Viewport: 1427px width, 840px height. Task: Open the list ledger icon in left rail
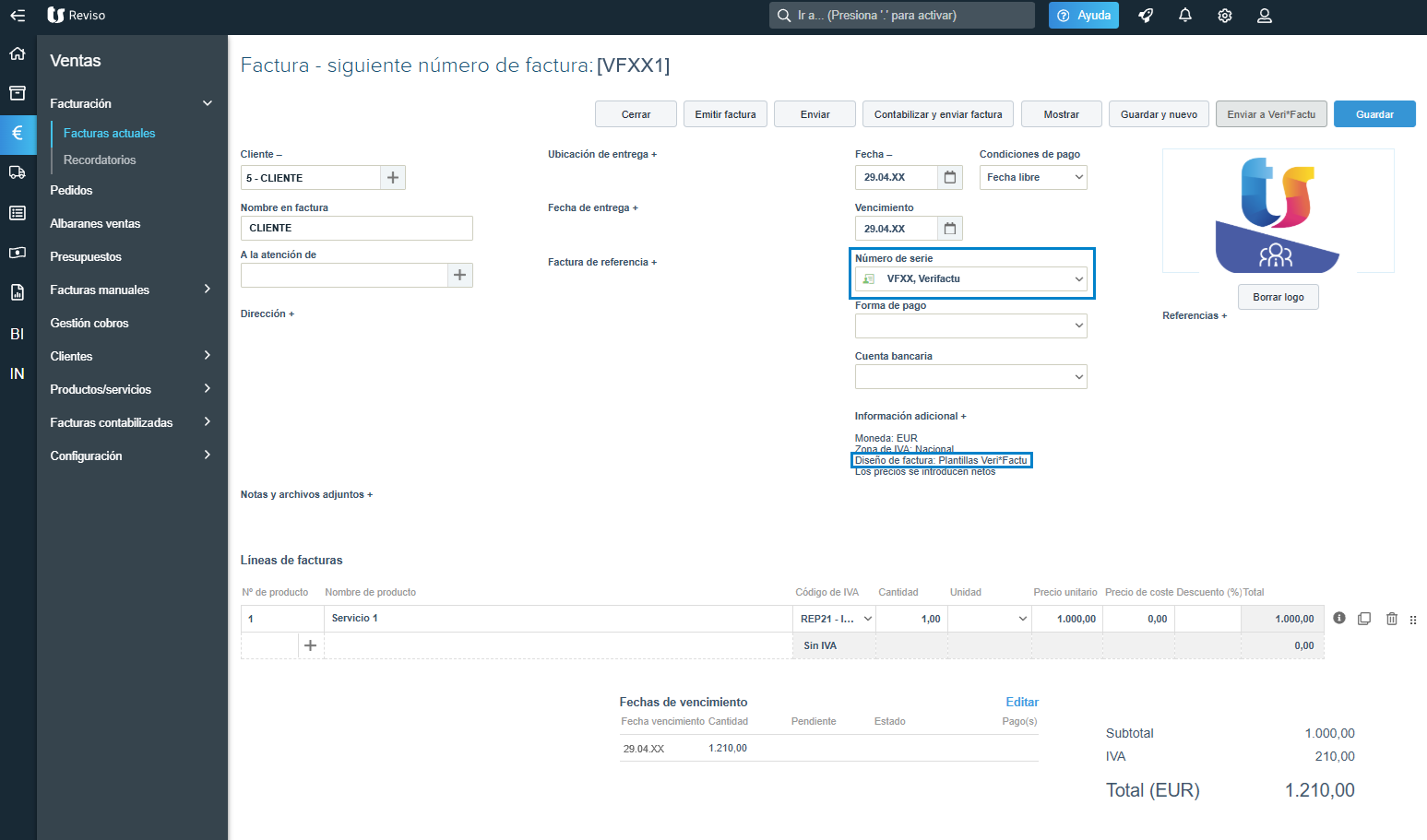pyautogui.click(x=18, y=213)
